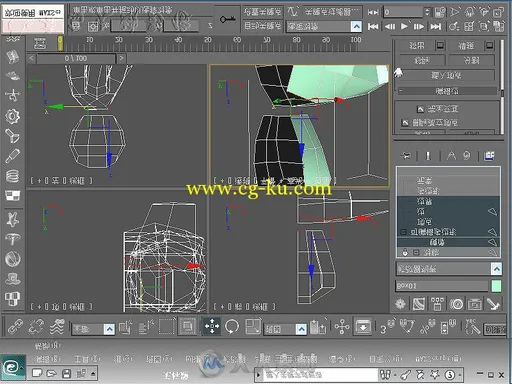Save the scene with the floppy disk icon
512x384 pixels.
coord(67,374)
